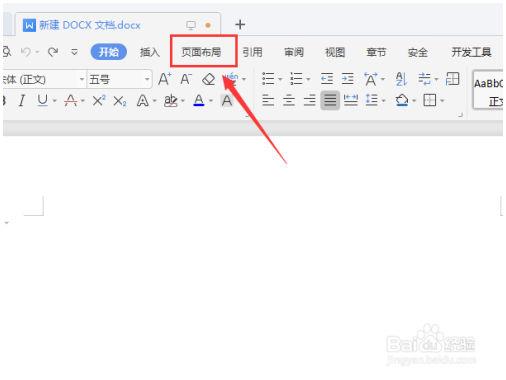
Task: Align text right
Action: click(x=309, y=100)
